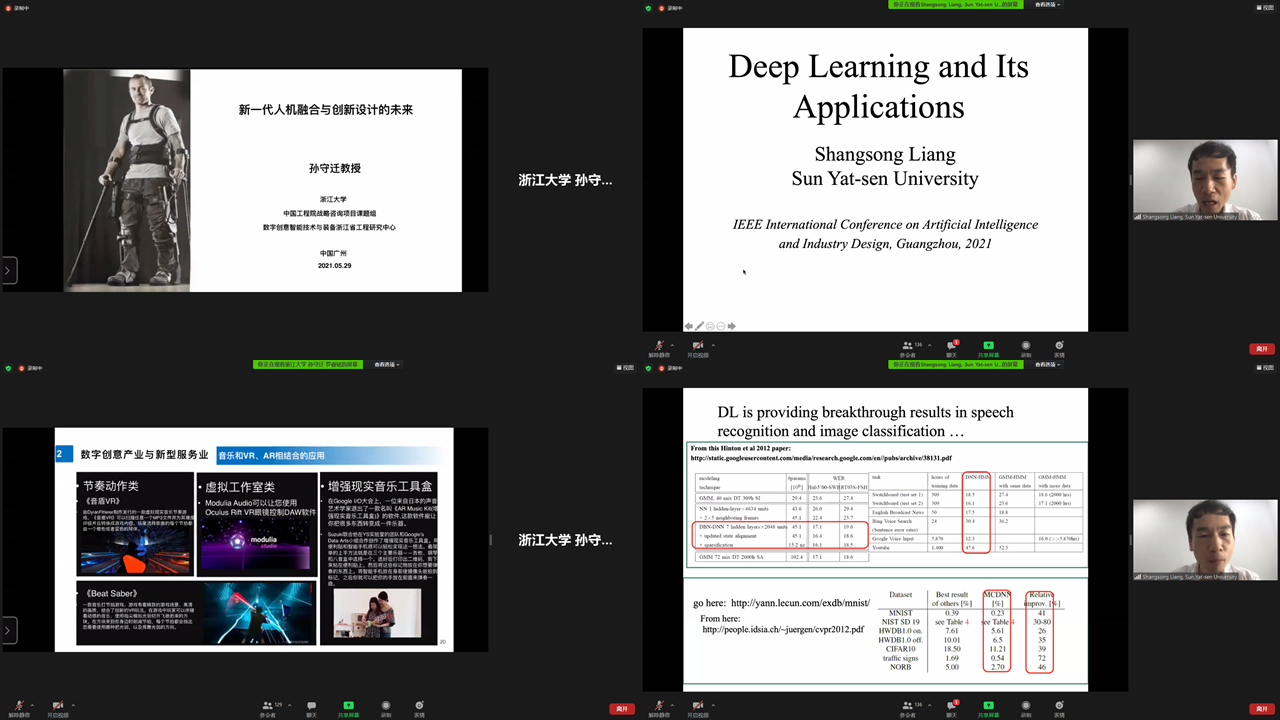The width and height of the screenshot is (1280, 720).
Task: Click the Record icon in bottom-right meeting window
Action: 1025,706
